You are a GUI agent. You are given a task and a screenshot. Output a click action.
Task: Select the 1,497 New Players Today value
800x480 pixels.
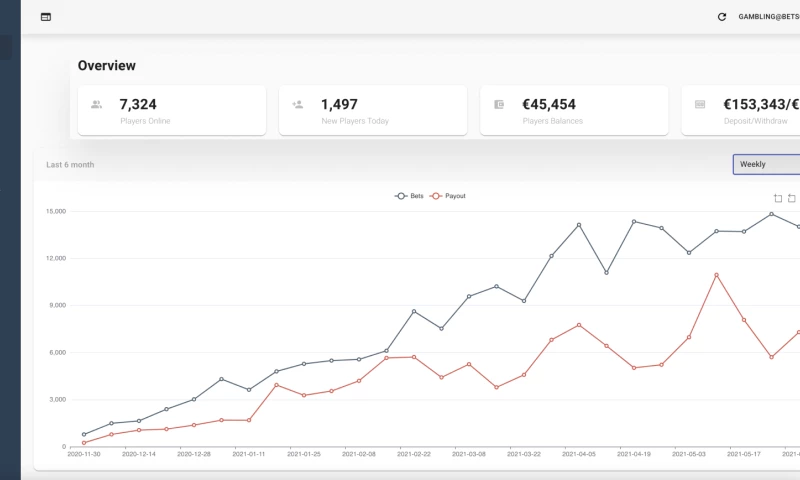[338, 104]
